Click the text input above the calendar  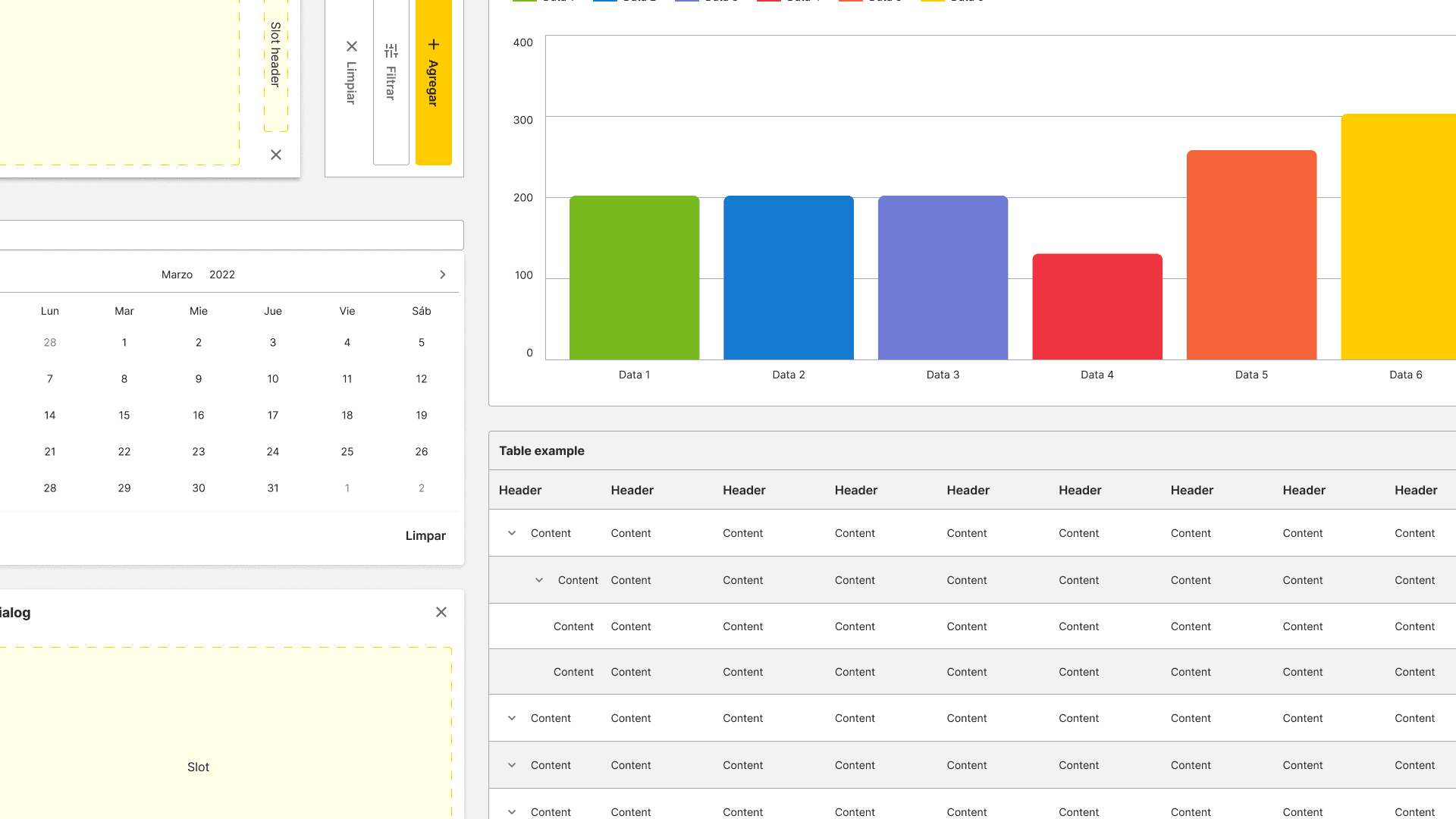coord(227,235)
